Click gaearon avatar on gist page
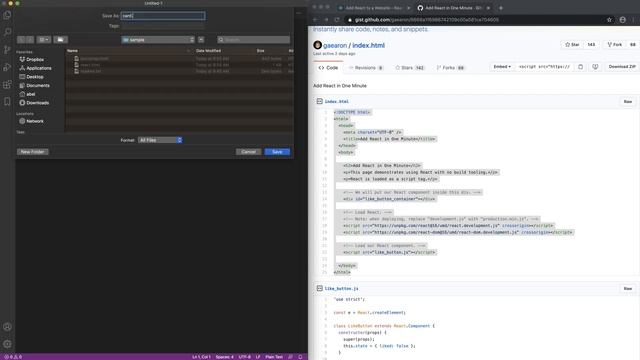Screen dimensions: 640x360 tap(318, 45)
